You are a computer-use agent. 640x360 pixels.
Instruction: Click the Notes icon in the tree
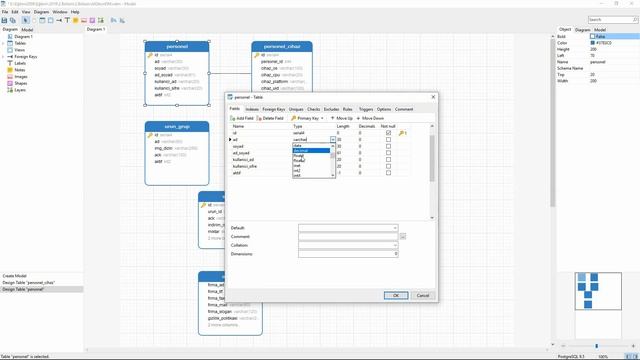(10, 70)
